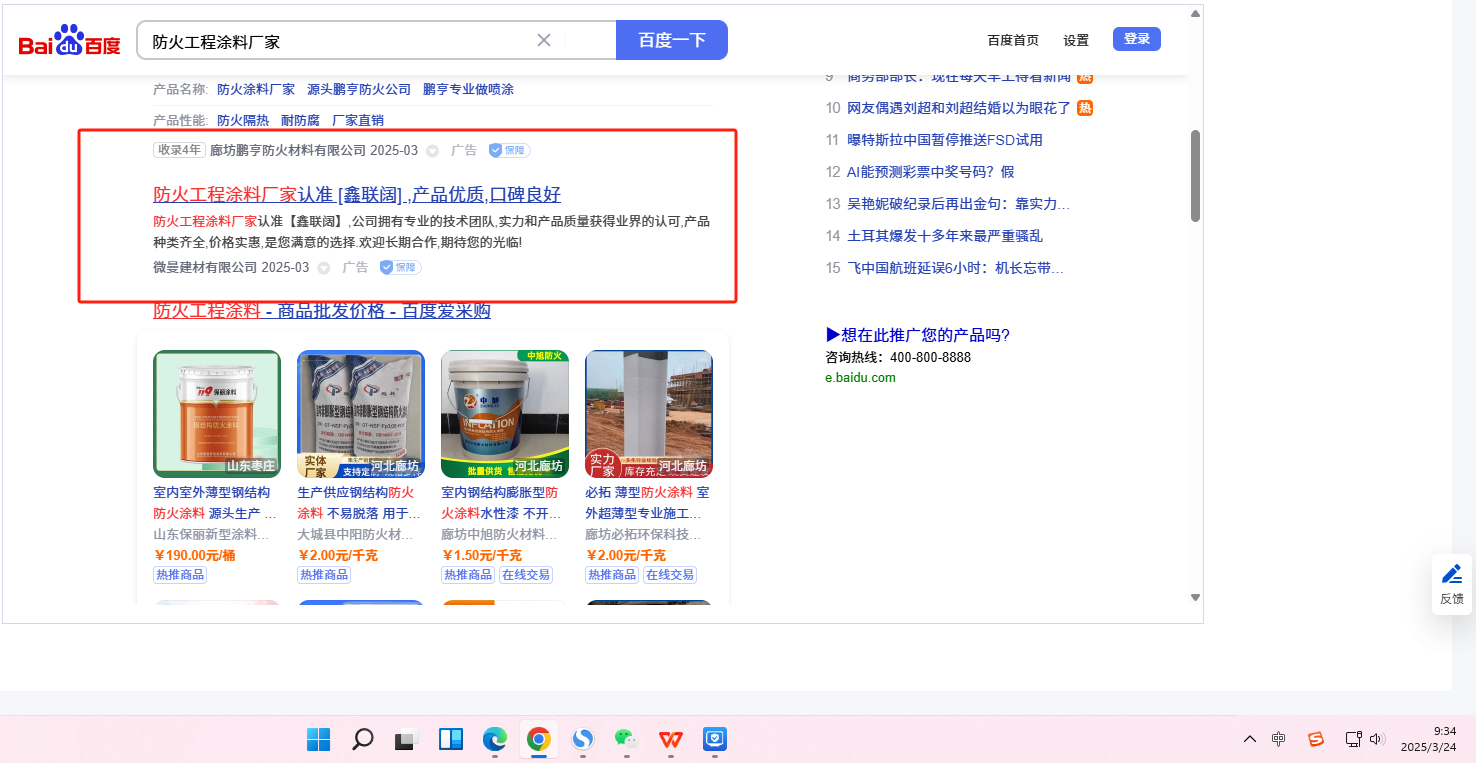Open the 防火工程涂料厂家认准 [鑫联阔] result title
1476x763 pixels.
(357, 195)
